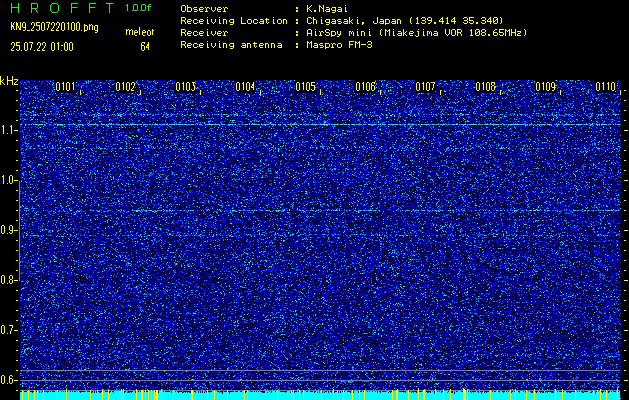Click time marker 0109

click(546, 87)
